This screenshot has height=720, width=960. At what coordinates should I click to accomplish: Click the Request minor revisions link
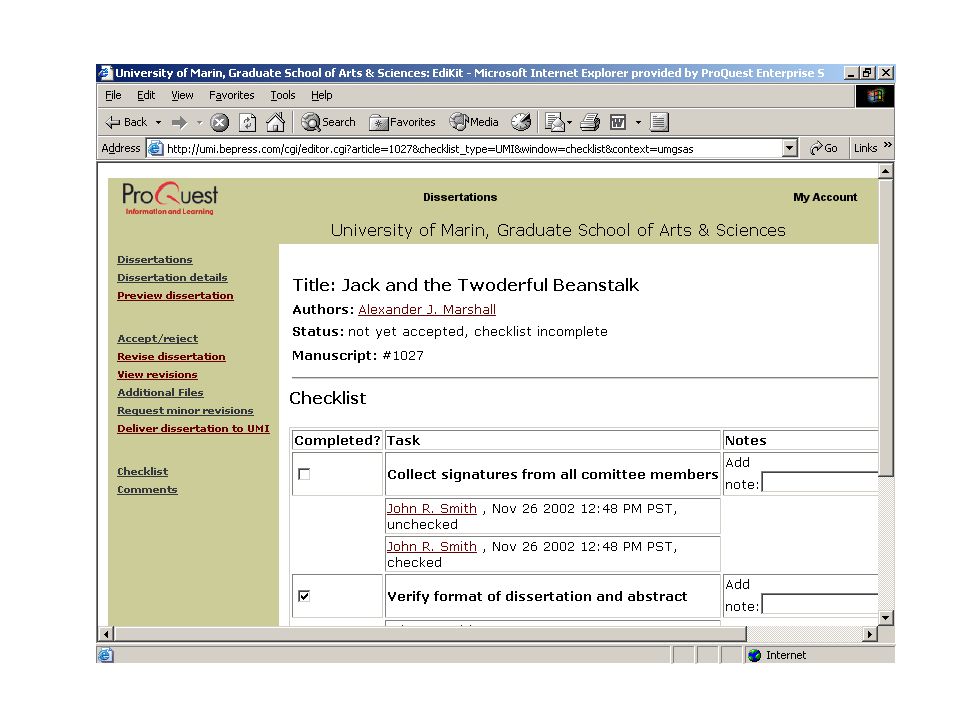click(x=185, y=410)
